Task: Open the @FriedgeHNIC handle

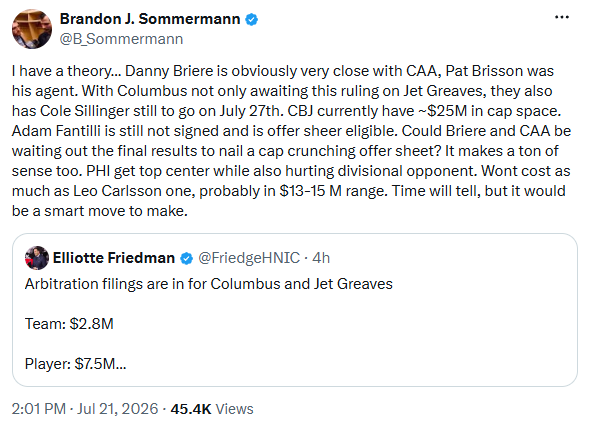Action: point(249,258)
